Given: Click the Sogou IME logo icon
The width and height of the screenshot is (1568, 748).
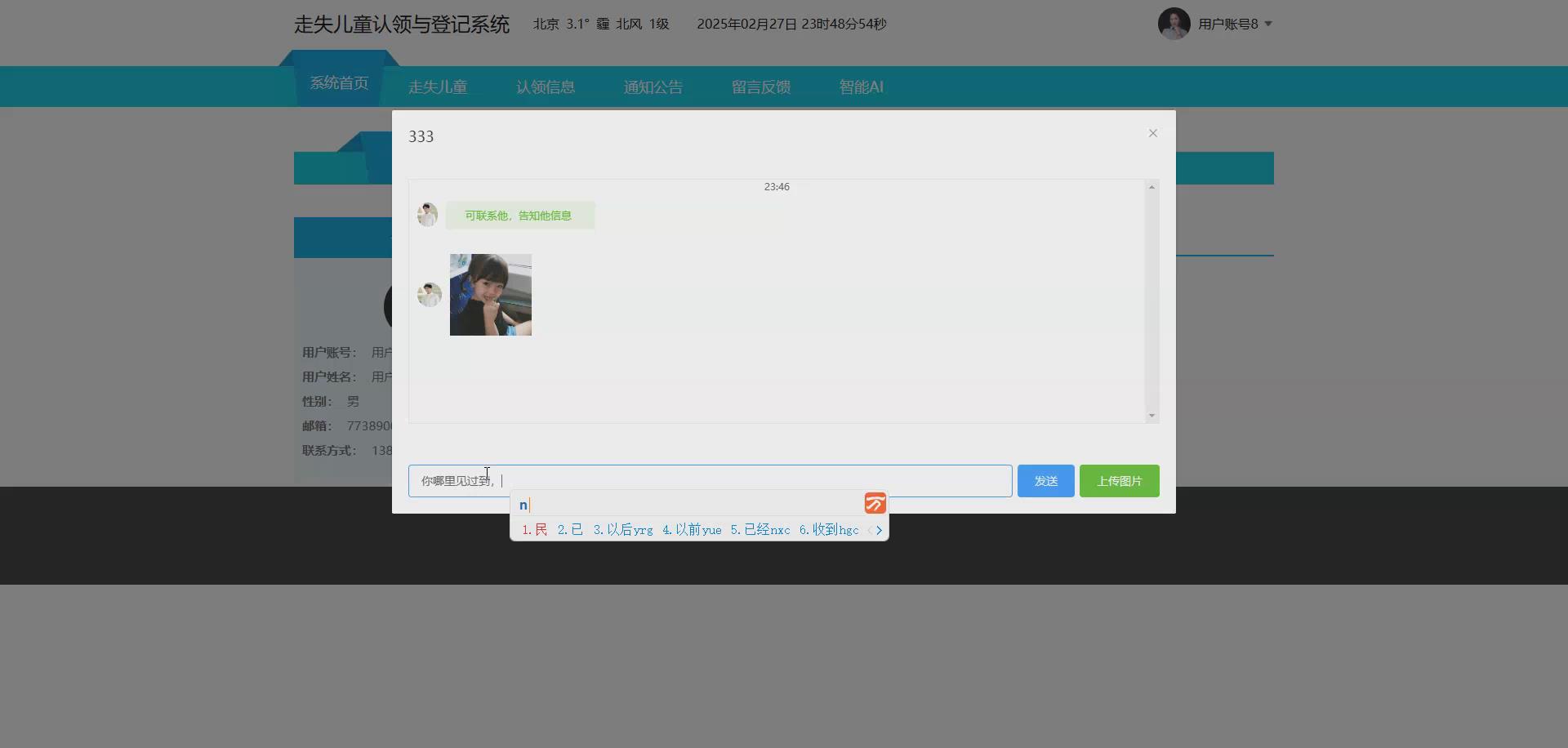Looking at the screenshot, I should point(875,504).
